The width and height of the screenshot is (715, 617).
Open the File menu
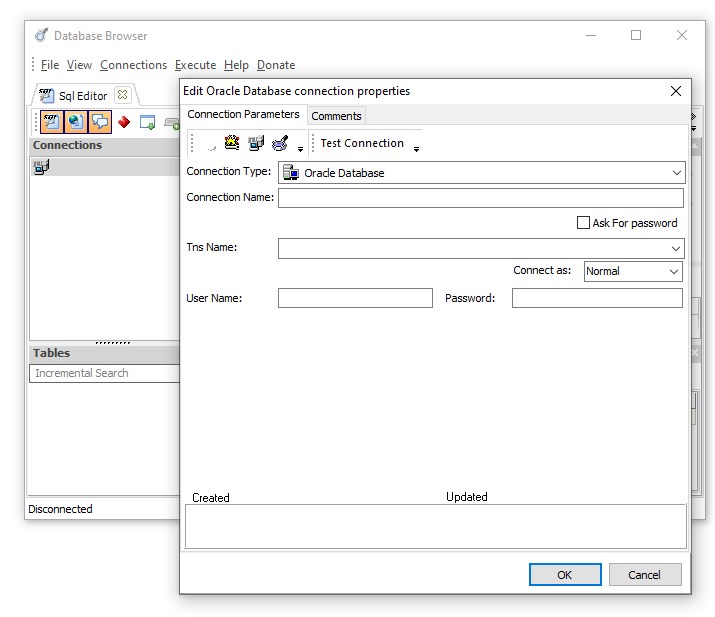point(50,65)
